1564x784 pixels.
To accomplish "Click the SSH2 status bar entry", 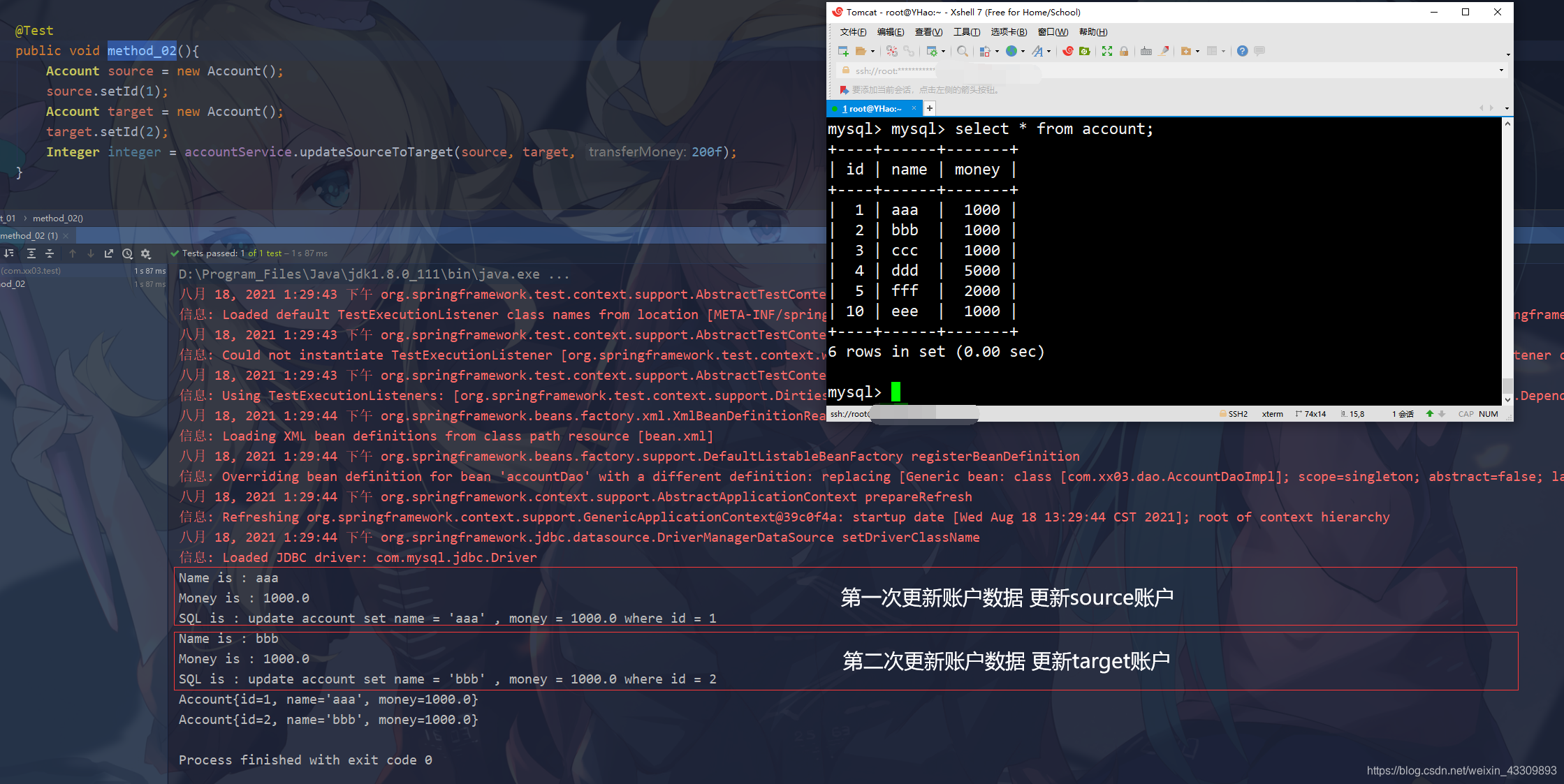I will (1234, 414).
